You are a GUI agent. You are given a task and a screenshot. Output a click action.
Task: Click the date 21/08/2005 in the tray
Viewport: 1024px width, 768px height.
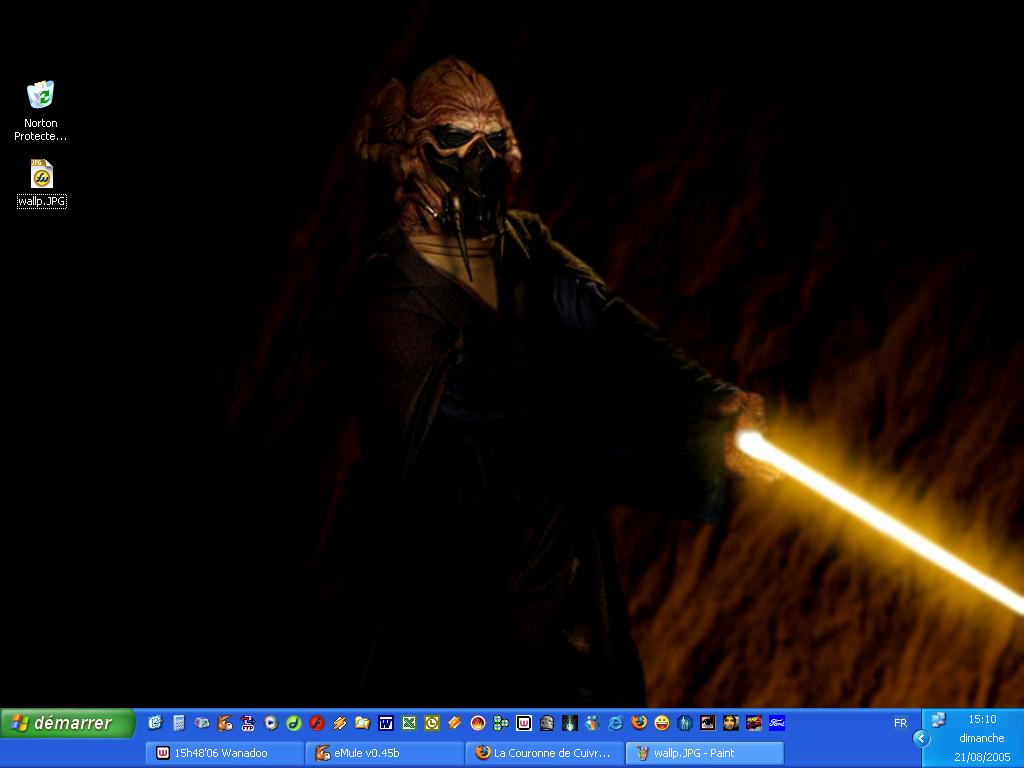982,757
